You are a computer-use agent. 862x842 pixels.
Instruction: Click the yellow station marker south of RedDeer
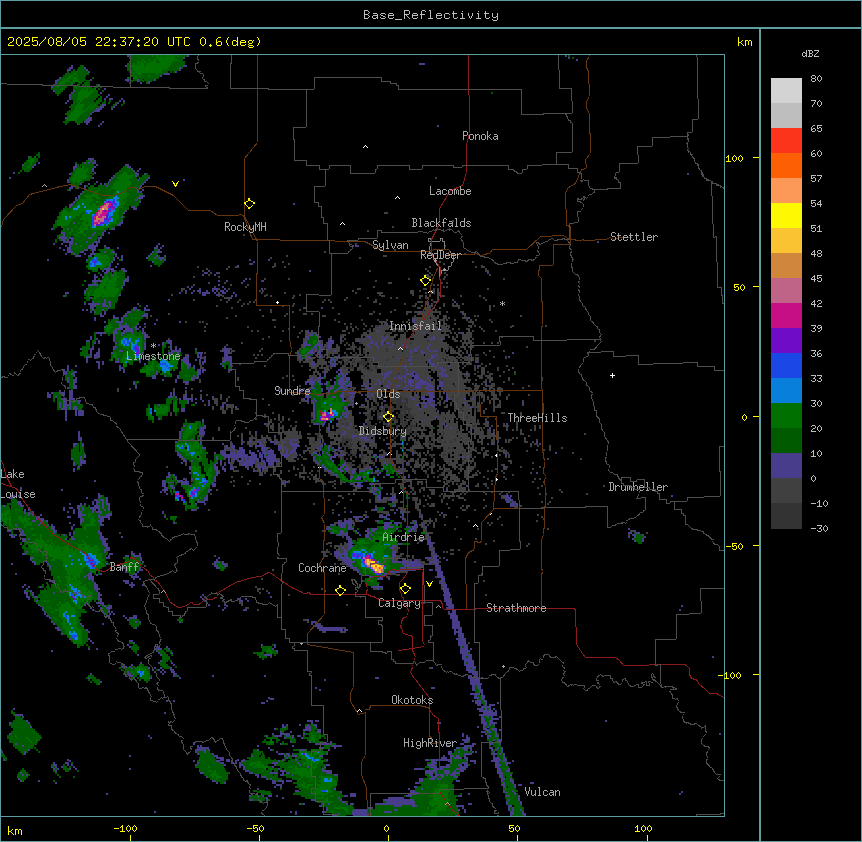tap(425, 281)
